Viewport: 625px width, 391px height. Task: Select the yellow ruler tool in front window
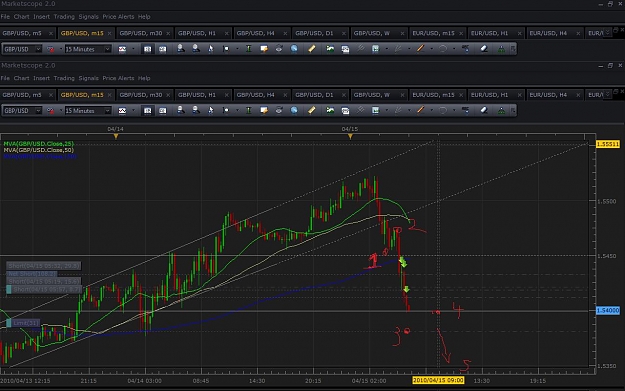[311, 110]
